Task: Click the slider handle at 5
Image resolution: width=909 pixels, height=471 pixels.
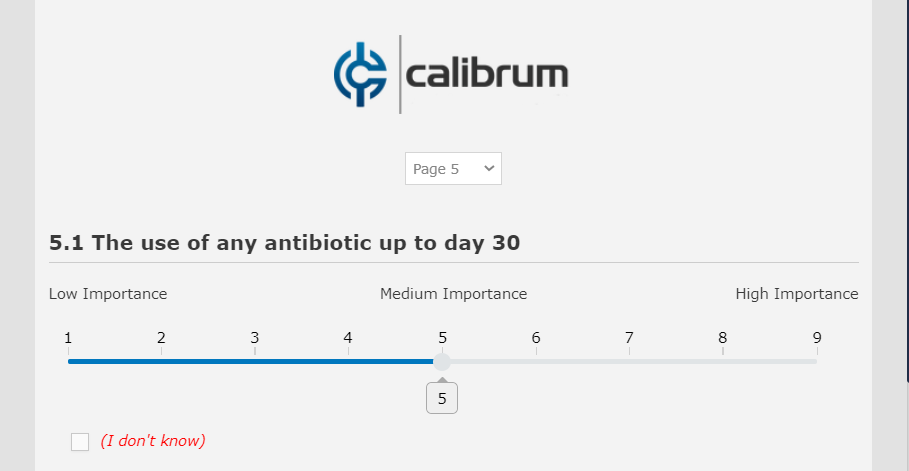Action: (x=442, y=361)
